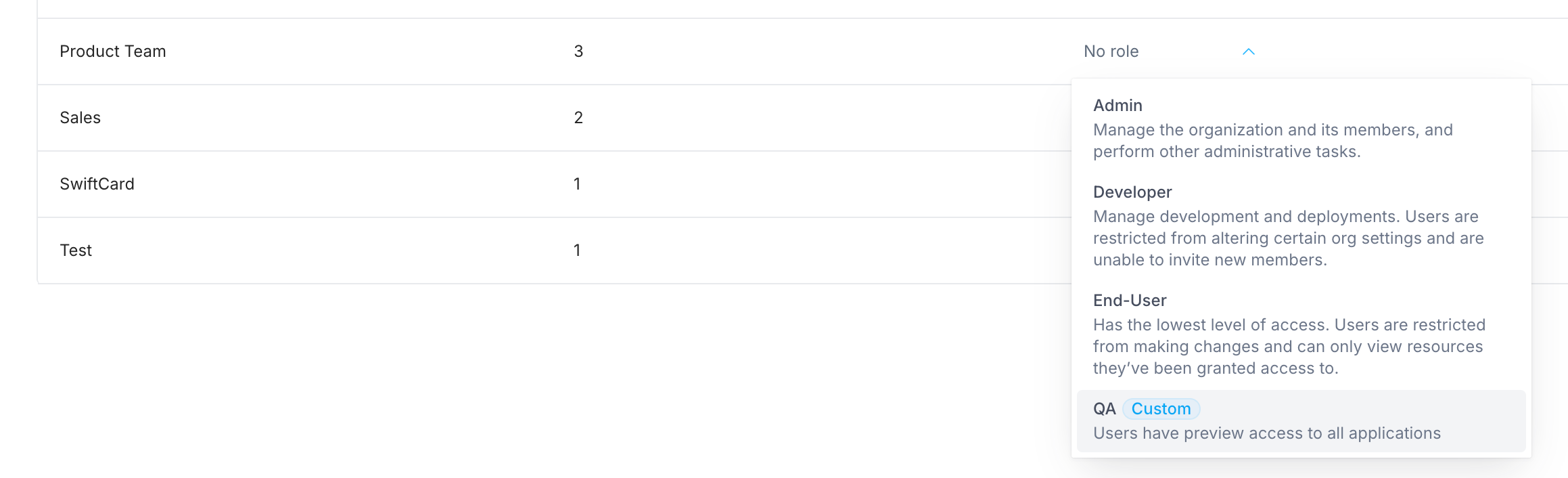Viewport: 1568px width, 478px height.
Task: Click the Custom badge beside QA
Action: click(1161, 408)
